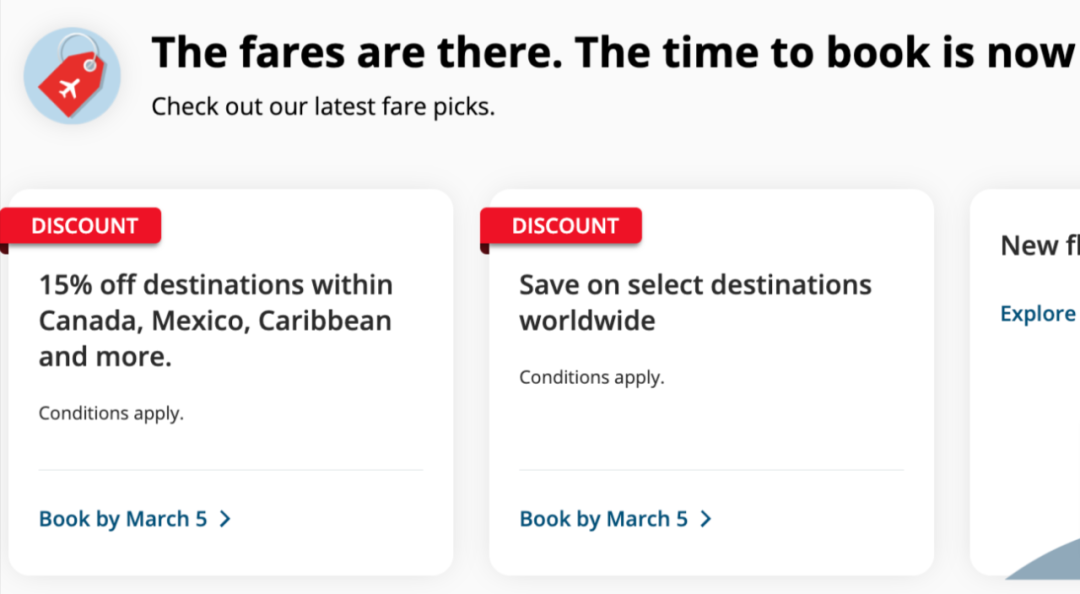This screenshot has height=594, width=1080.
Task: Click the DISCOUNT badge on the 15% off card
Action: (x=84, y=225)
